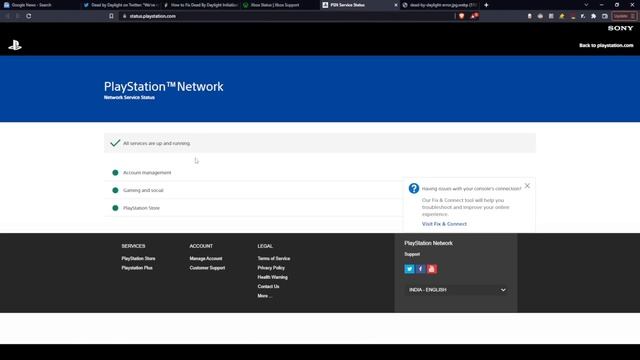Bookmark this page with the bookmark icon
Screen dimensions: 640x360
tap(111, 16)
